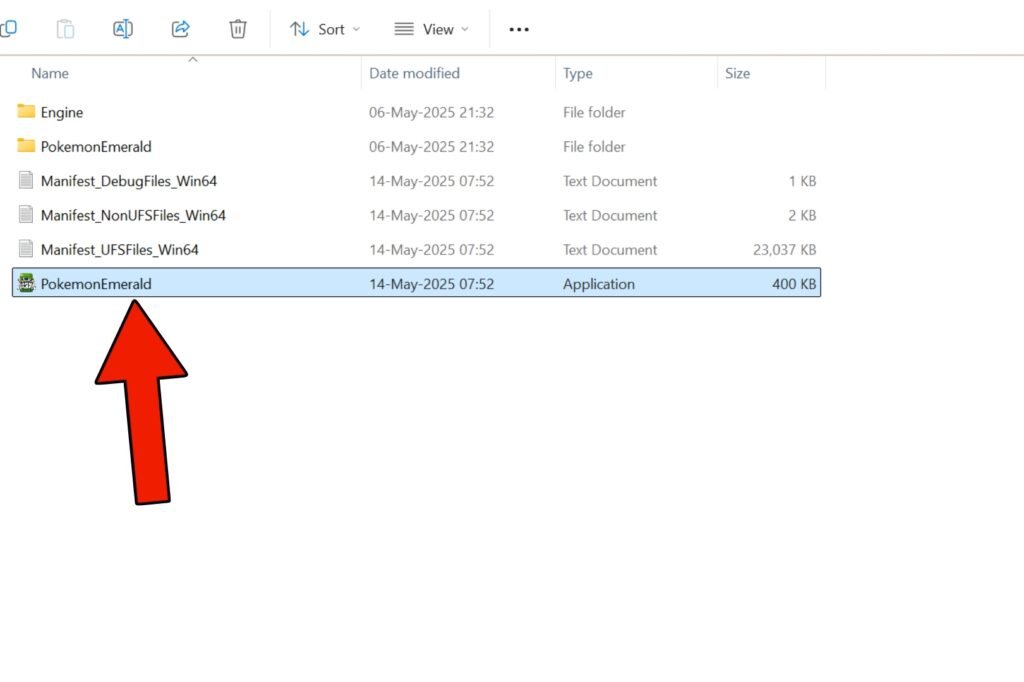Select the Manifest_DebugFiles_Win64 file name
Image resolution: width=1024 pixels, height=682 pixels.
click(129, 181)
